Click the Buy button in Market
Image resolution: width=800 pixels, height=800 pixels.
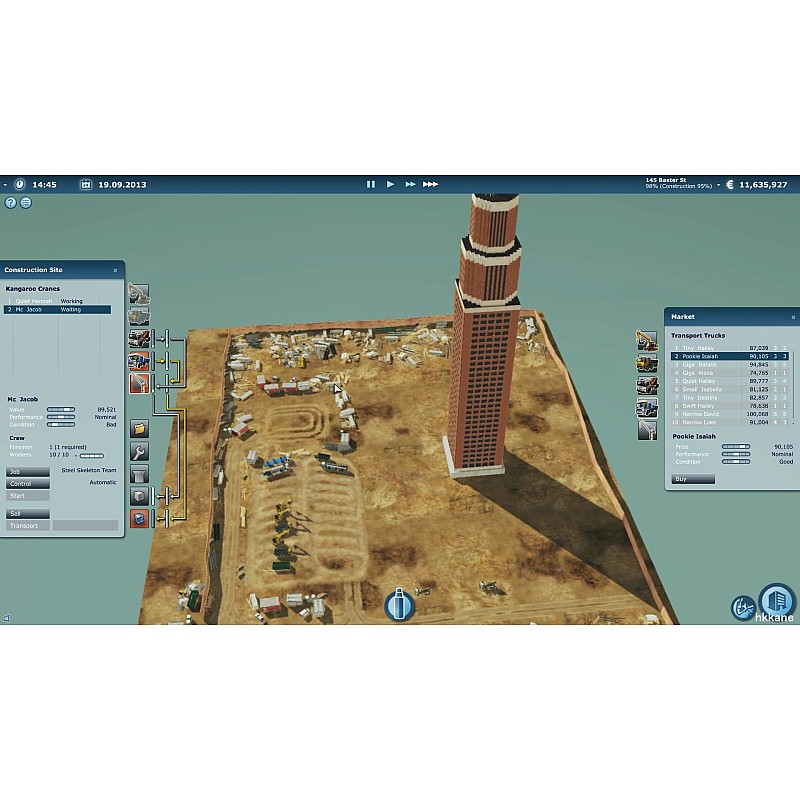click(x=693, y=479)
